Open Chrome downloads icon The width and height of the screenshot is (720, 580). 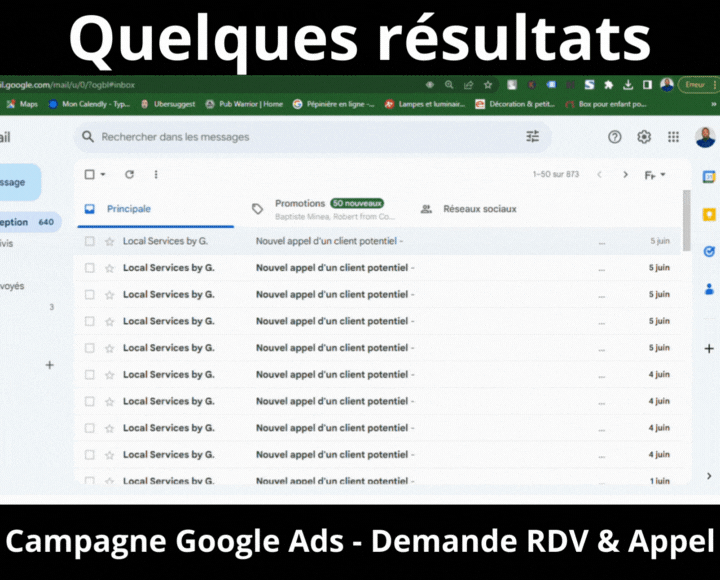[x=628, y=85]
